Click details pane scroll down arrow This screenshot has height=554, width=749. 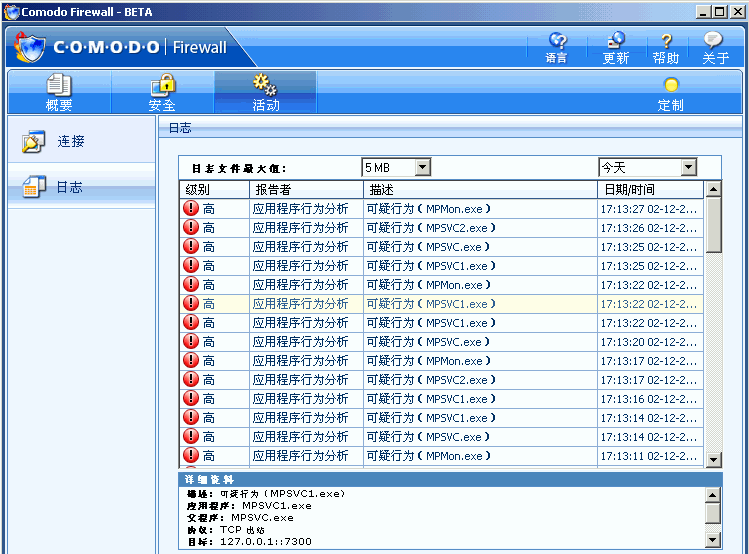pos(712,540)
